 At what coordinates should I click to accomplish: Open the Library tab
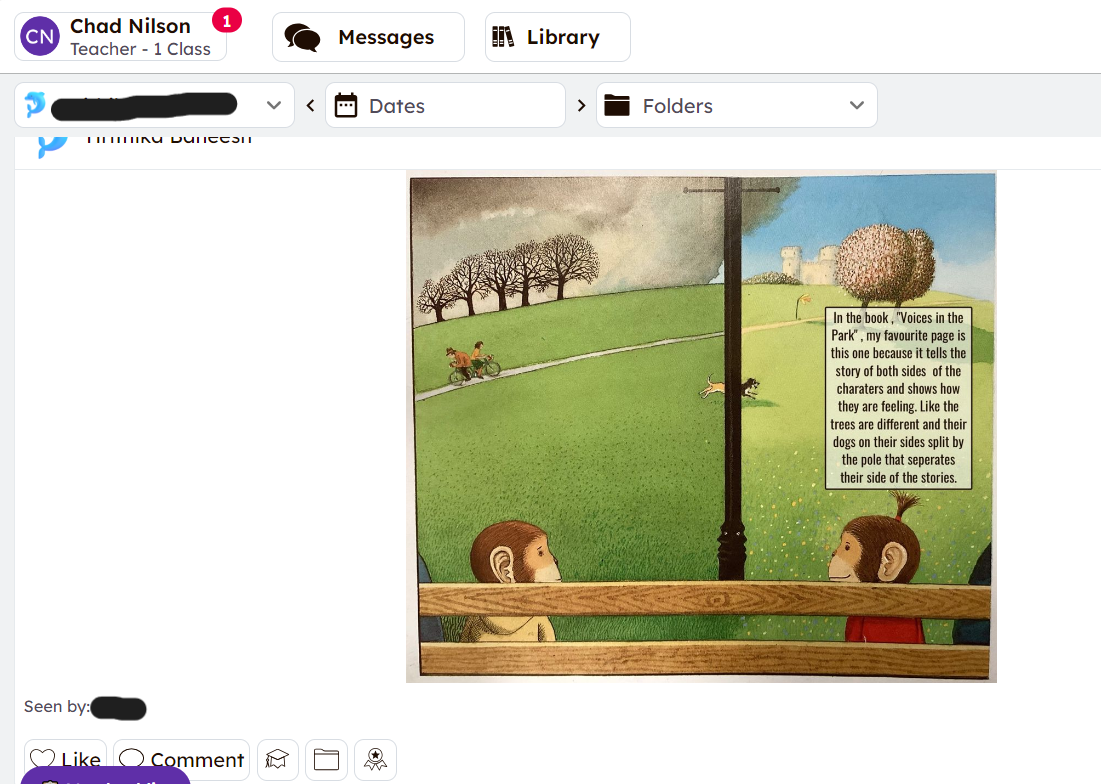pyautogui.click(x=557, y=37)
